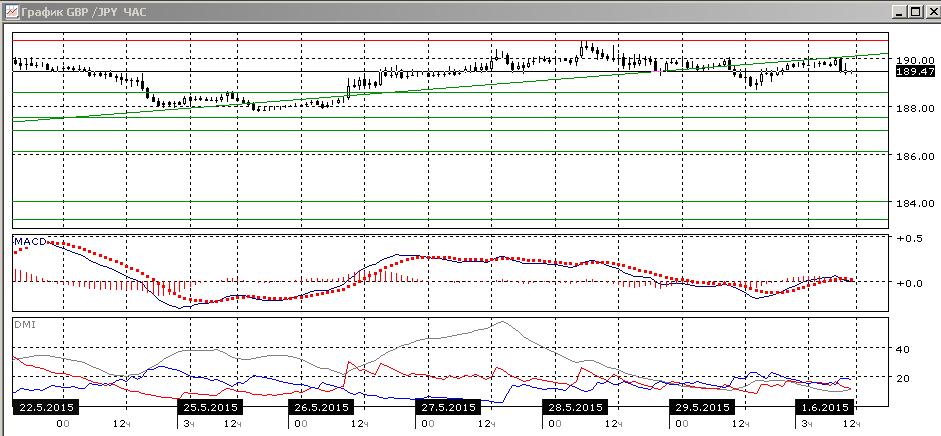Click the current price tag 189.47
Screen dimensions: 941x436
915,71
